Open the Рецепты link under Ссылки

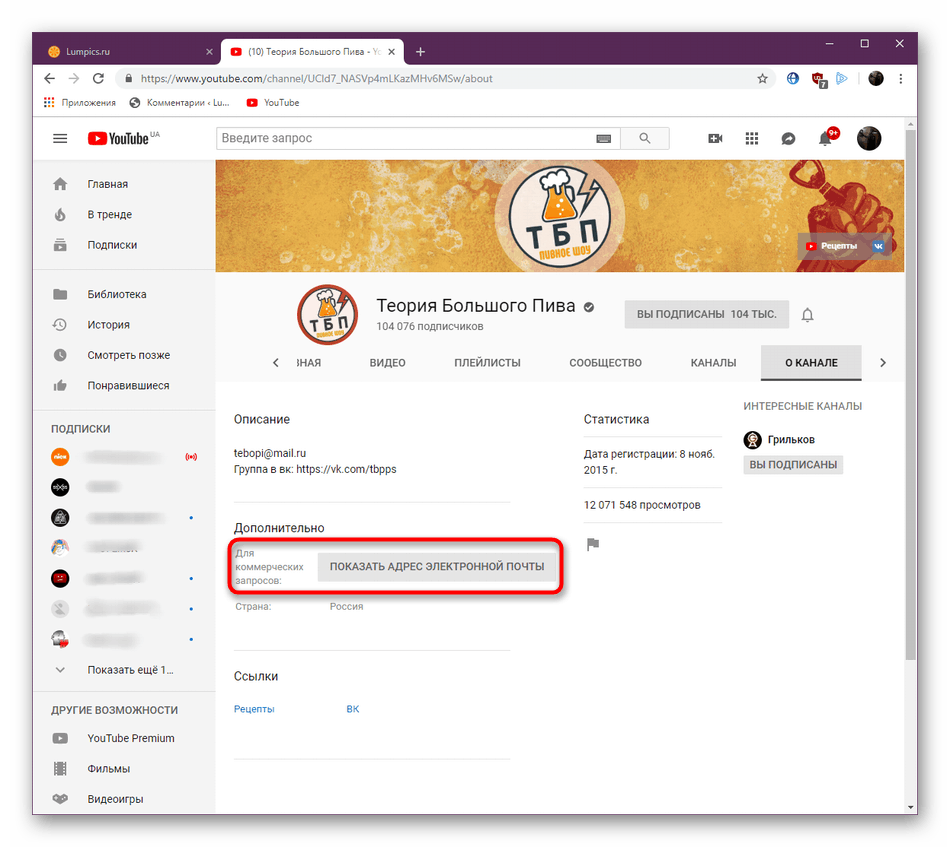pyautogui.click(x=254, y=709)
